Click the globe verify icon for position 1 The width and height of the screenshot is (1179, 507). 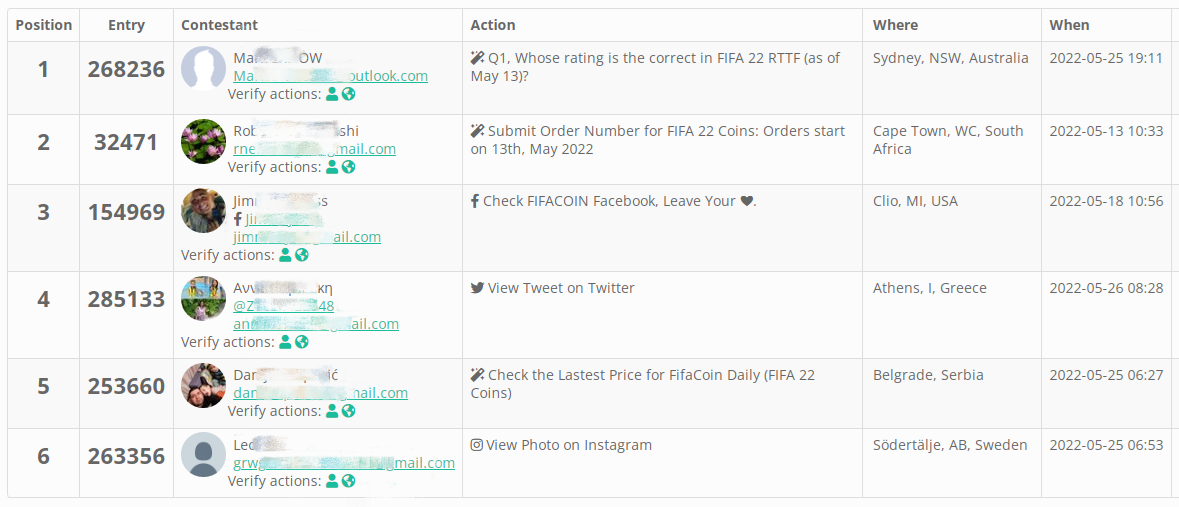click(x=349, y=94)
